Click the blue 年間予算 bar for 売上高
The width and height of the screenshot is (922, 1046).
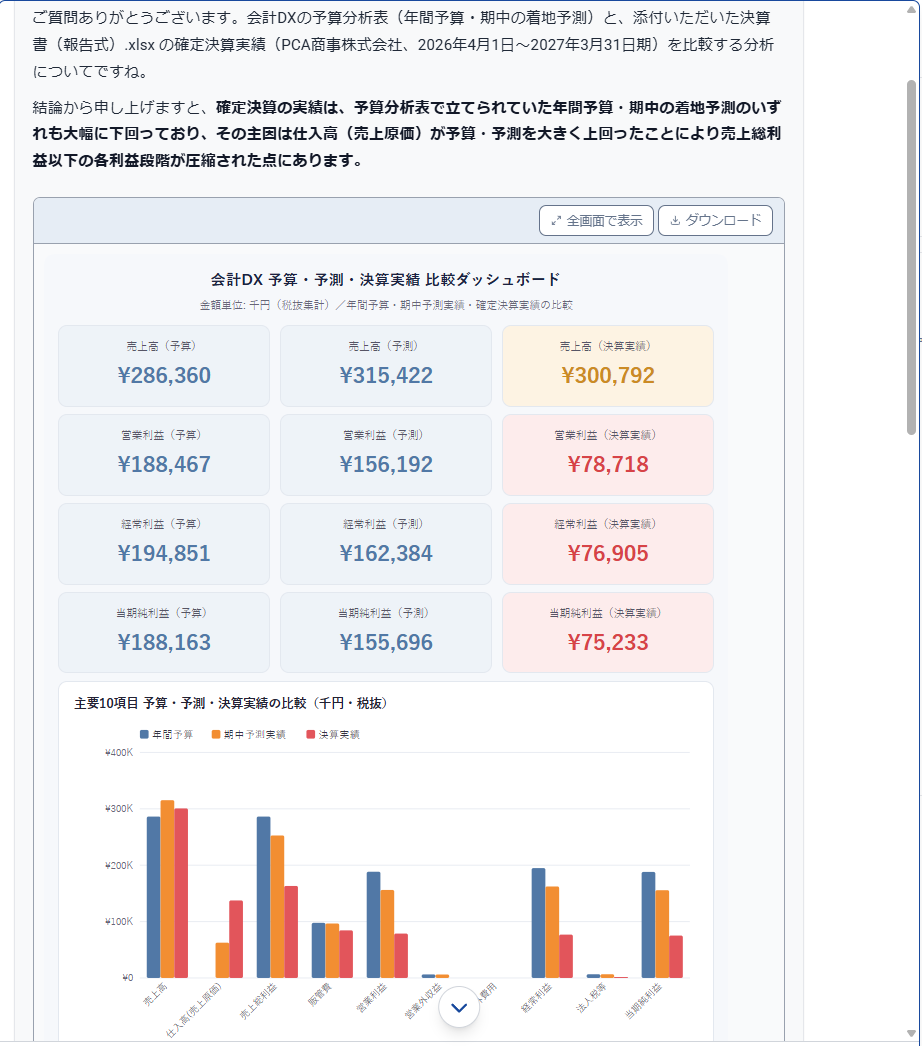click(x=153, y=897)
